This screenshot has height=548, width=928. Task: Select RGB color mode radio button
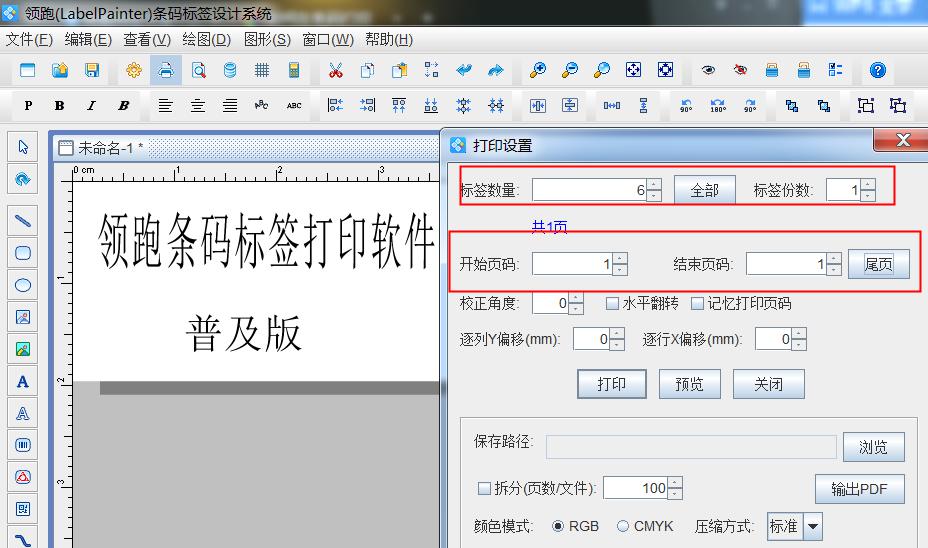pyautogui.click(x=558, y=526)
